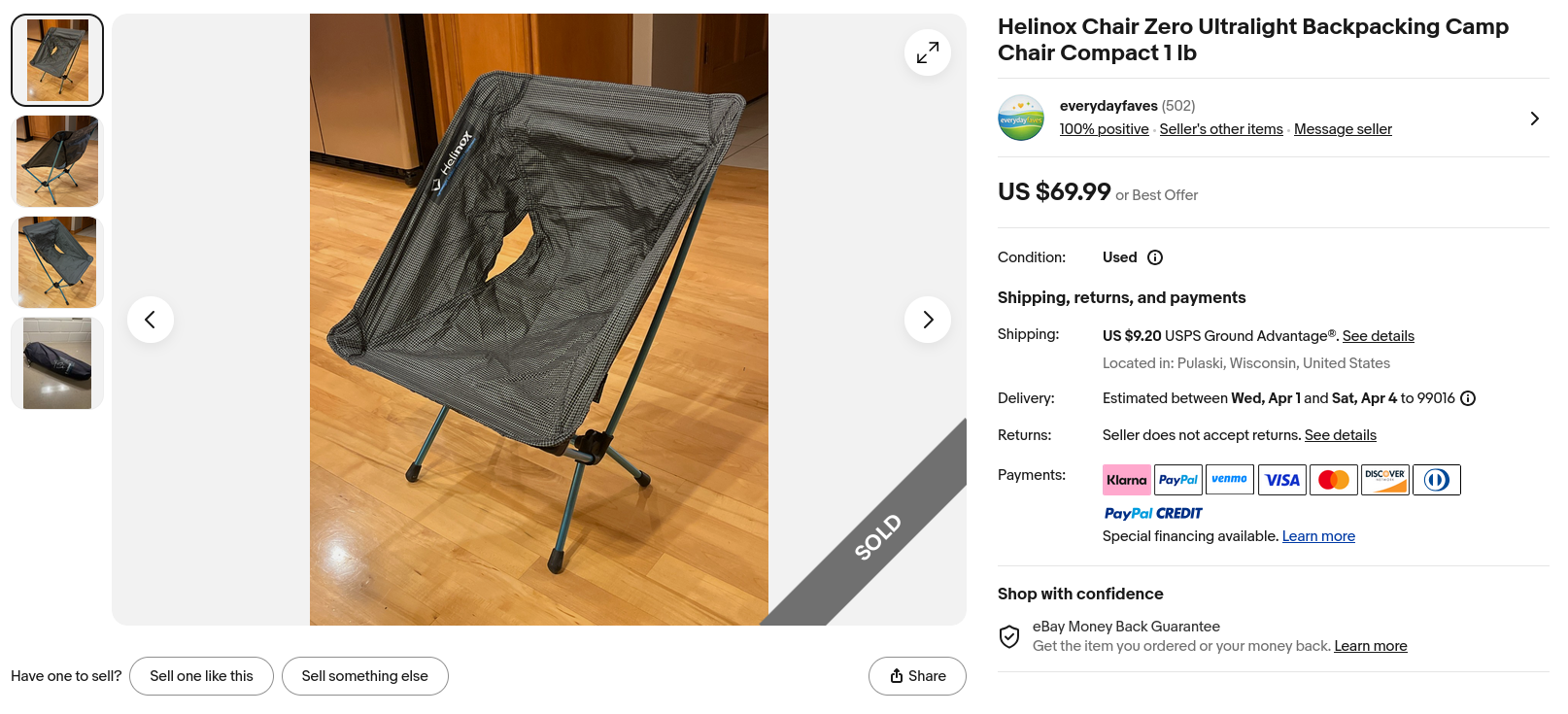Open Learn more about Money Back Guarantee
This screenshot has height=714, width=1568.
[1370, 646]
